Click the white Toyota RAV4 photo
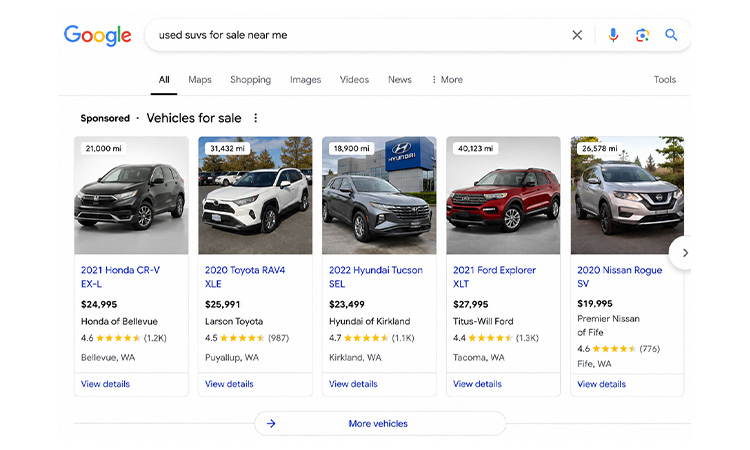750x450 pixels. (x=255, y=195)
